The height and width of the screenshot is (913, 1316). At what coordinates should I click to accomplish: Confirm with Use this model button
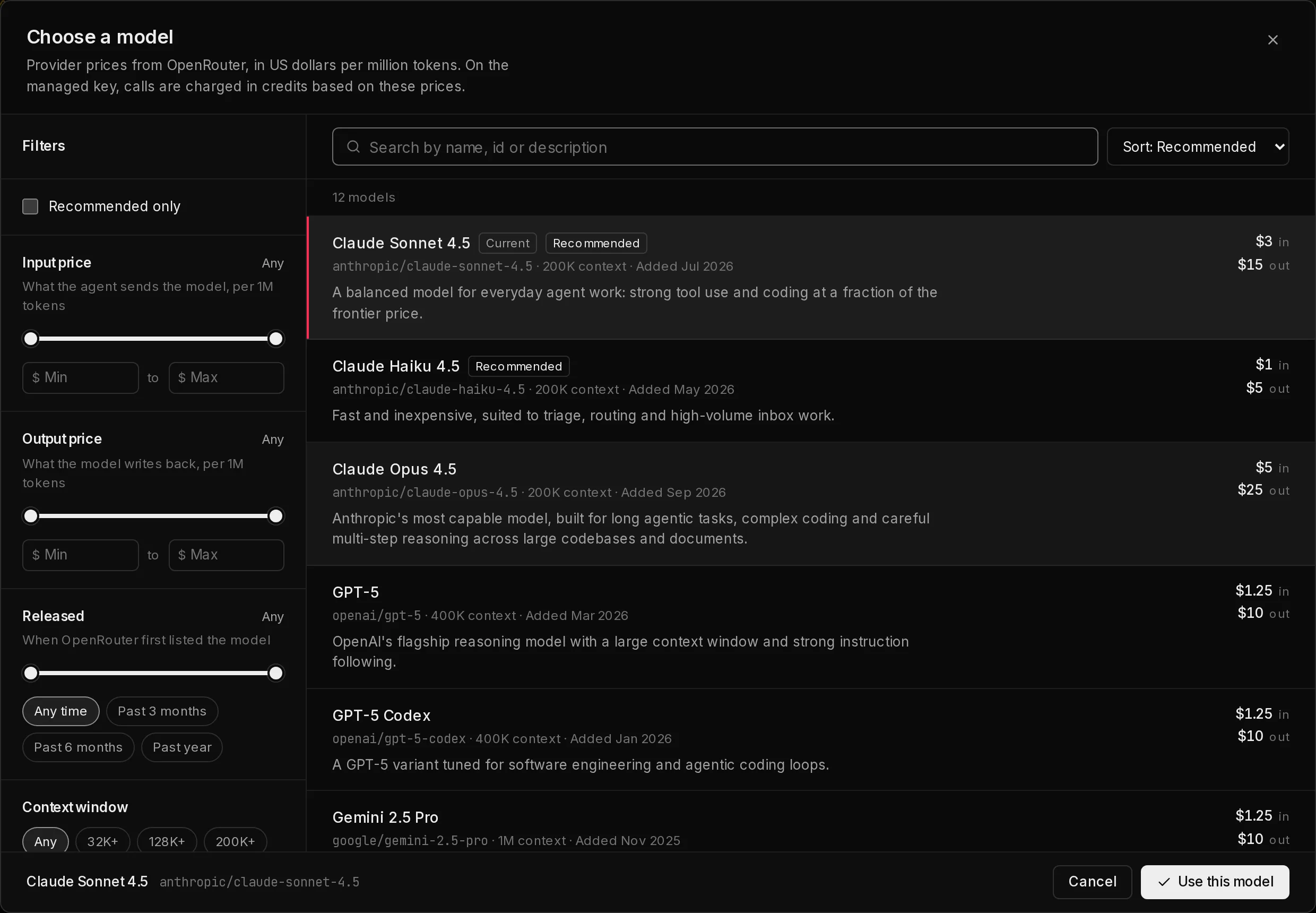tap(1215, 882)
